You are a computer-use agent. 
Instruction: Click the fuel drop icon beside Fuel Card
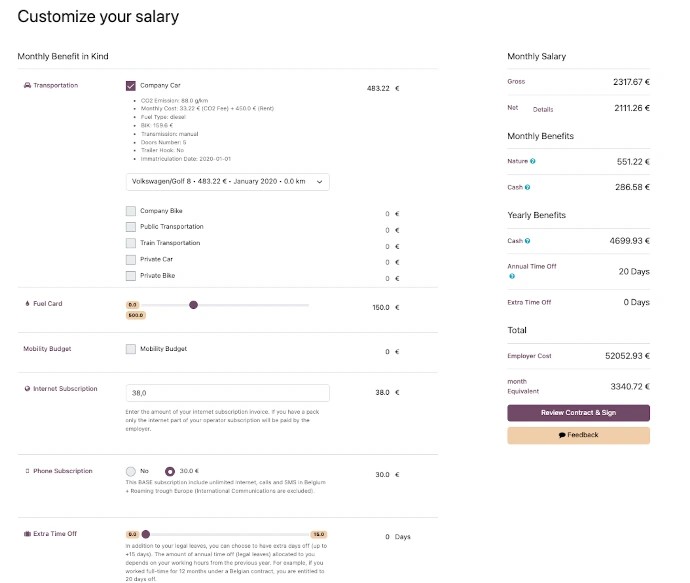26,304
